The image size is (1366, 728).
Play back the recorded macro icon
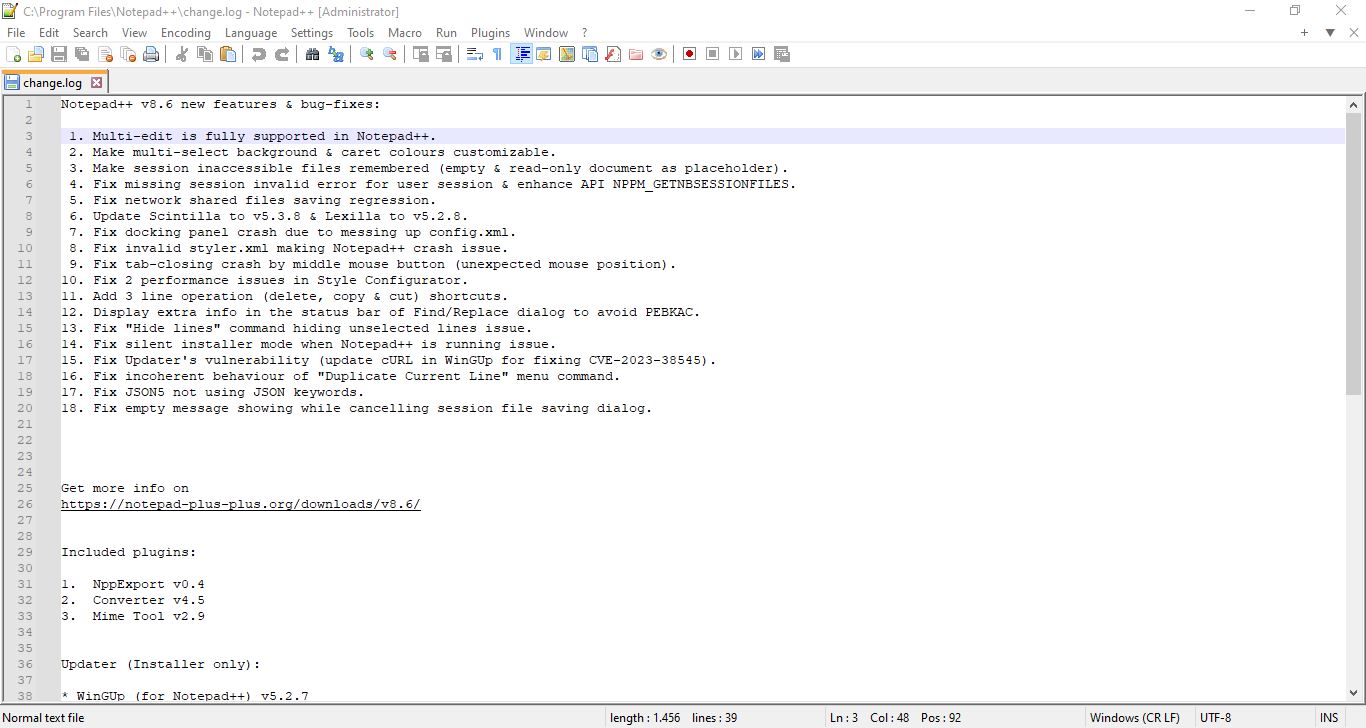pyautogui.click(x=736, y=54)
